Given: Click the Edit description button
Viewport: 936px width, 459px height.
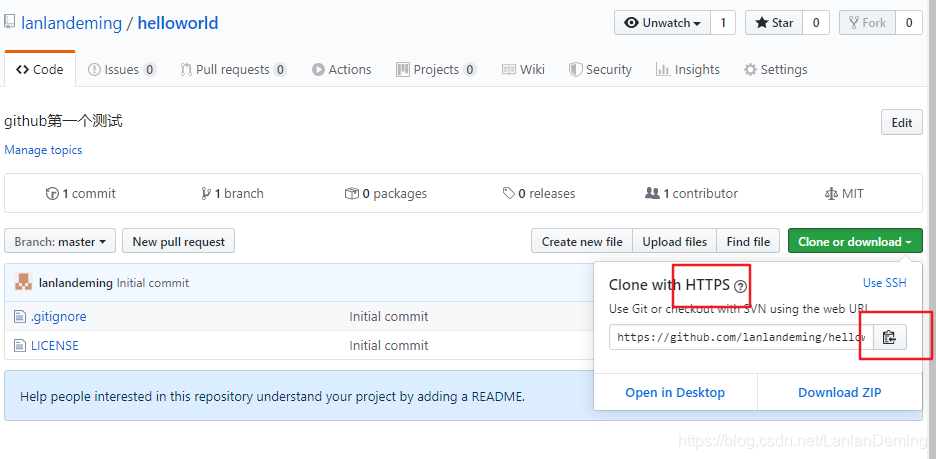Looking at the screenshot, I should pyautogui.click(x=901, y=122).
